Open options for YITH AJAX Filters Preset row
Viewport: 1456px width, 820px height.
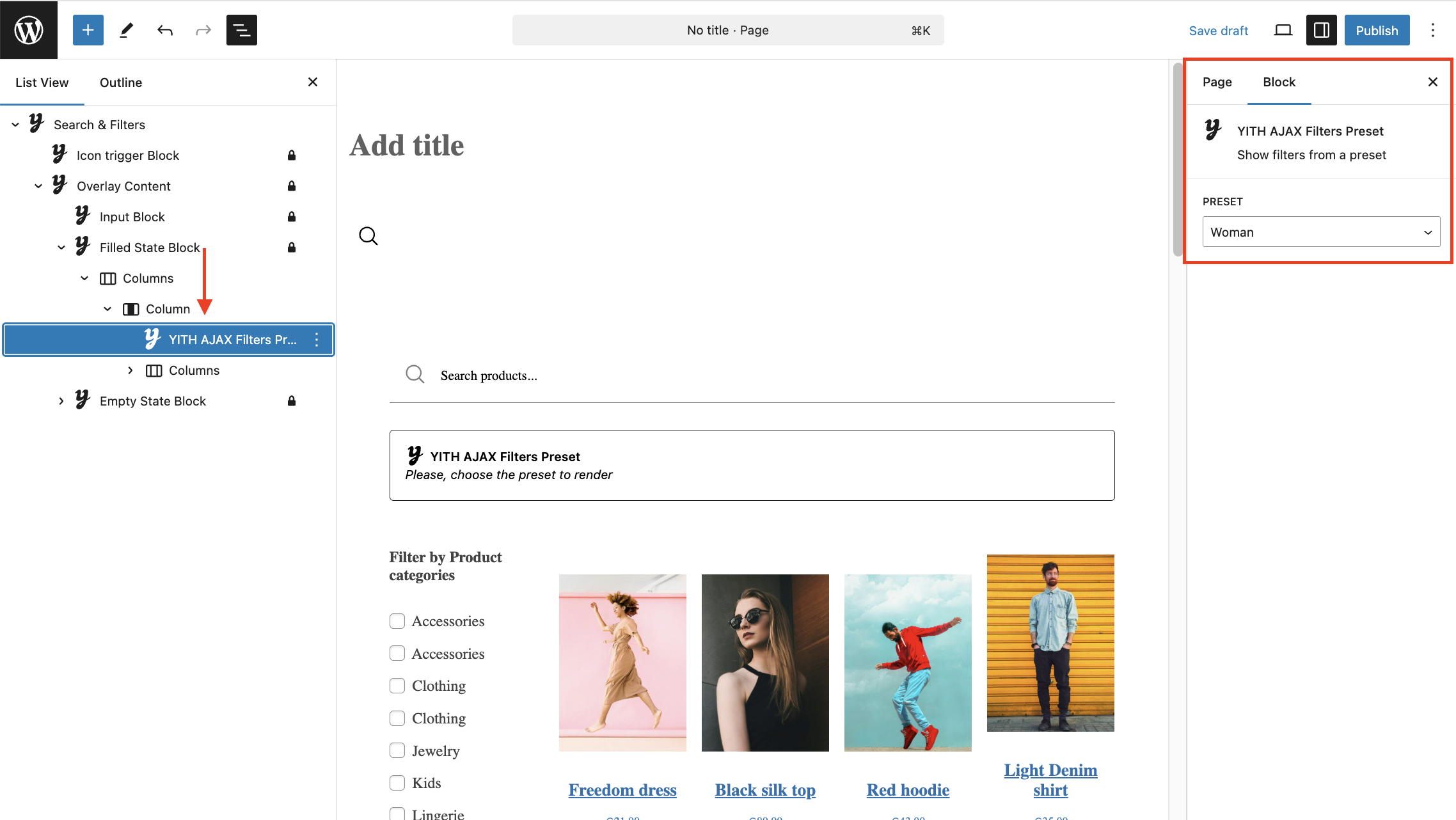pyautogui.click(x=317, y=340)
